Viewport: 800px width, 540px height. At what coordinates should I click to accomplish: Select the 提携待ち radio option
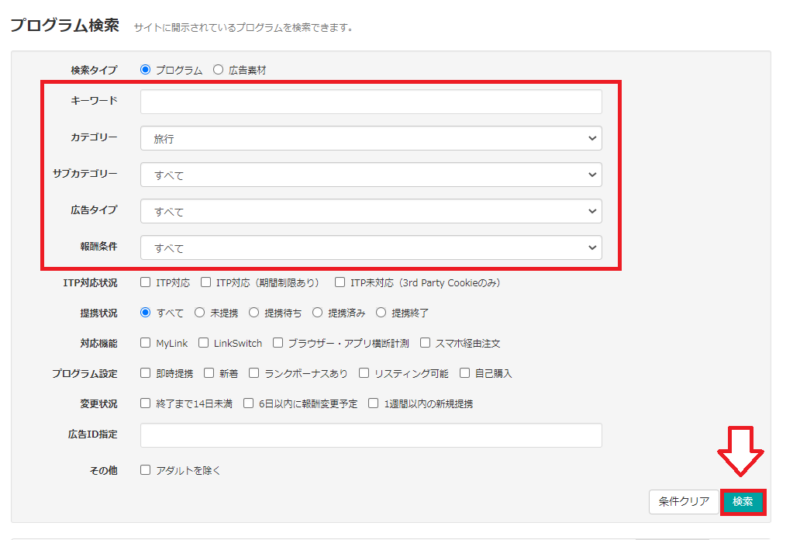[x=254, y=312]
